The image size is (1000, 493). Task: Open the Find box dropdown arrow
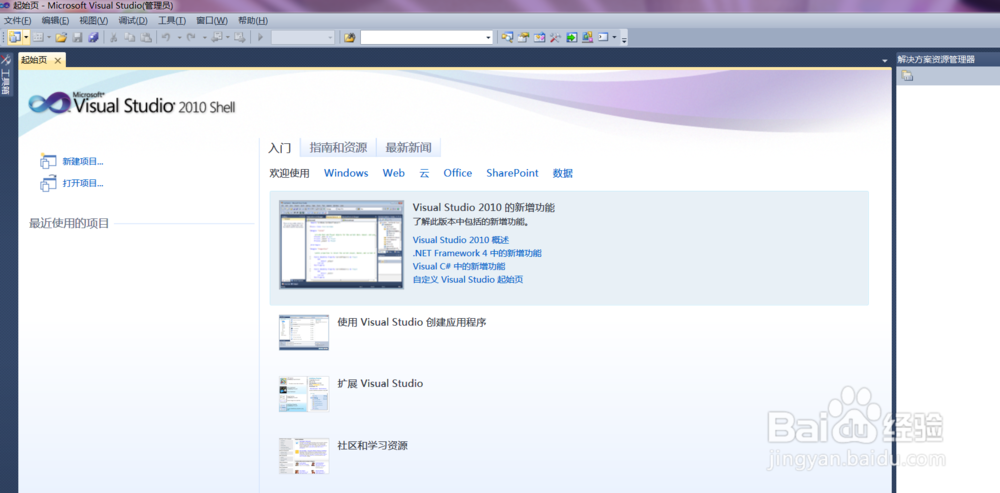(489, 38)
